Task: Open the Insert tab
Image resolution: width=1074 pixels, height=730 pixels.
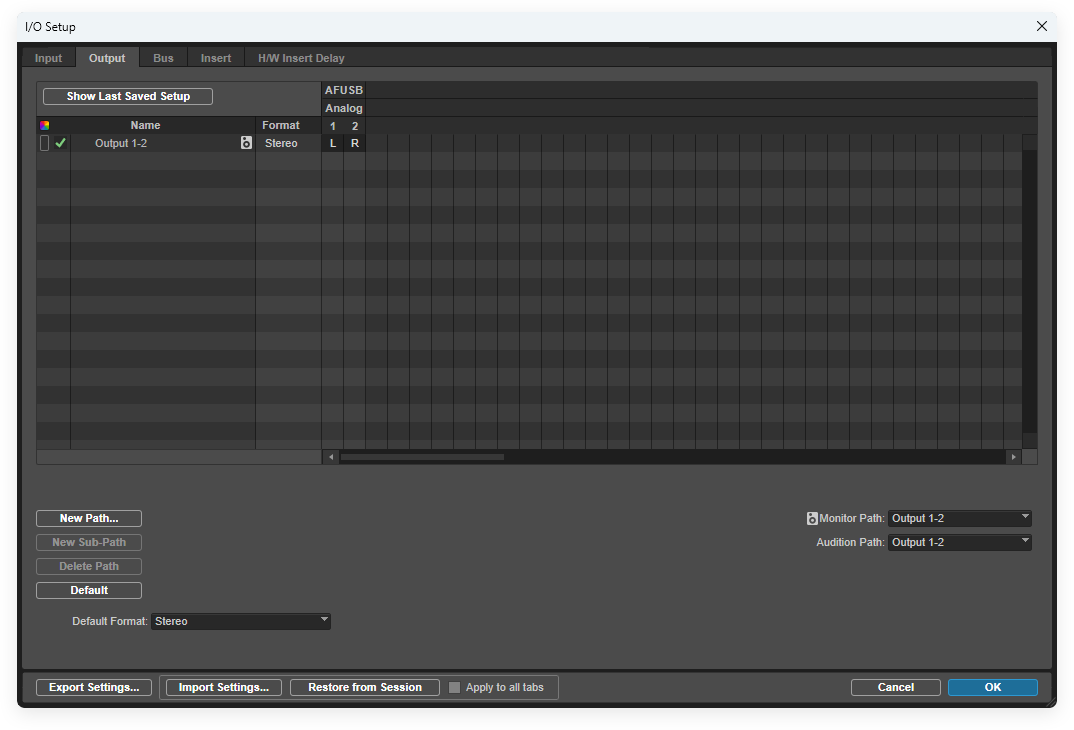Action: (216, 58)
